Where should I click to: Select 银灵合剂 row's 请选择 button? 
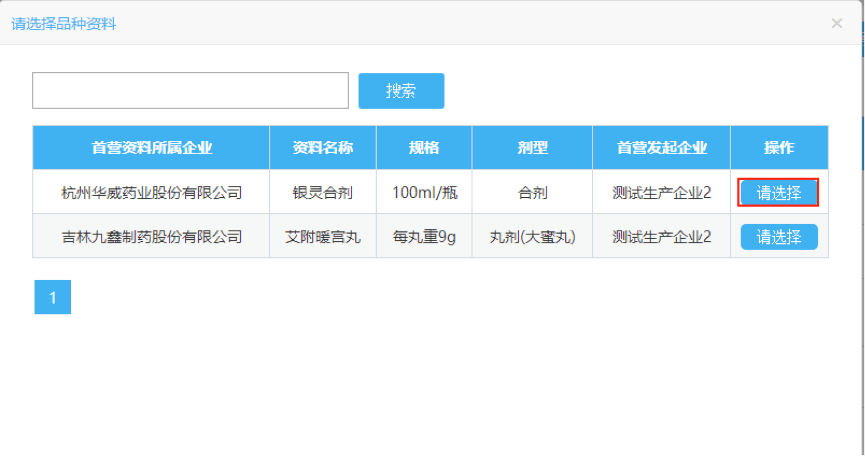[x=778, y=192]
